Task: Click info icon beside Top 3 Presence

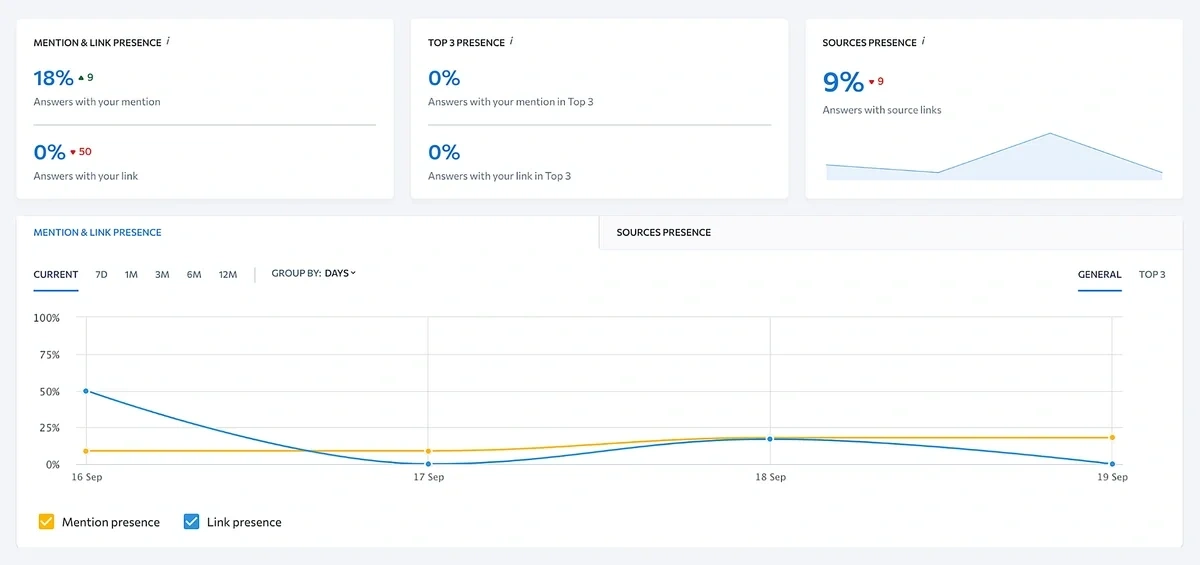Action: click(512, 42)
